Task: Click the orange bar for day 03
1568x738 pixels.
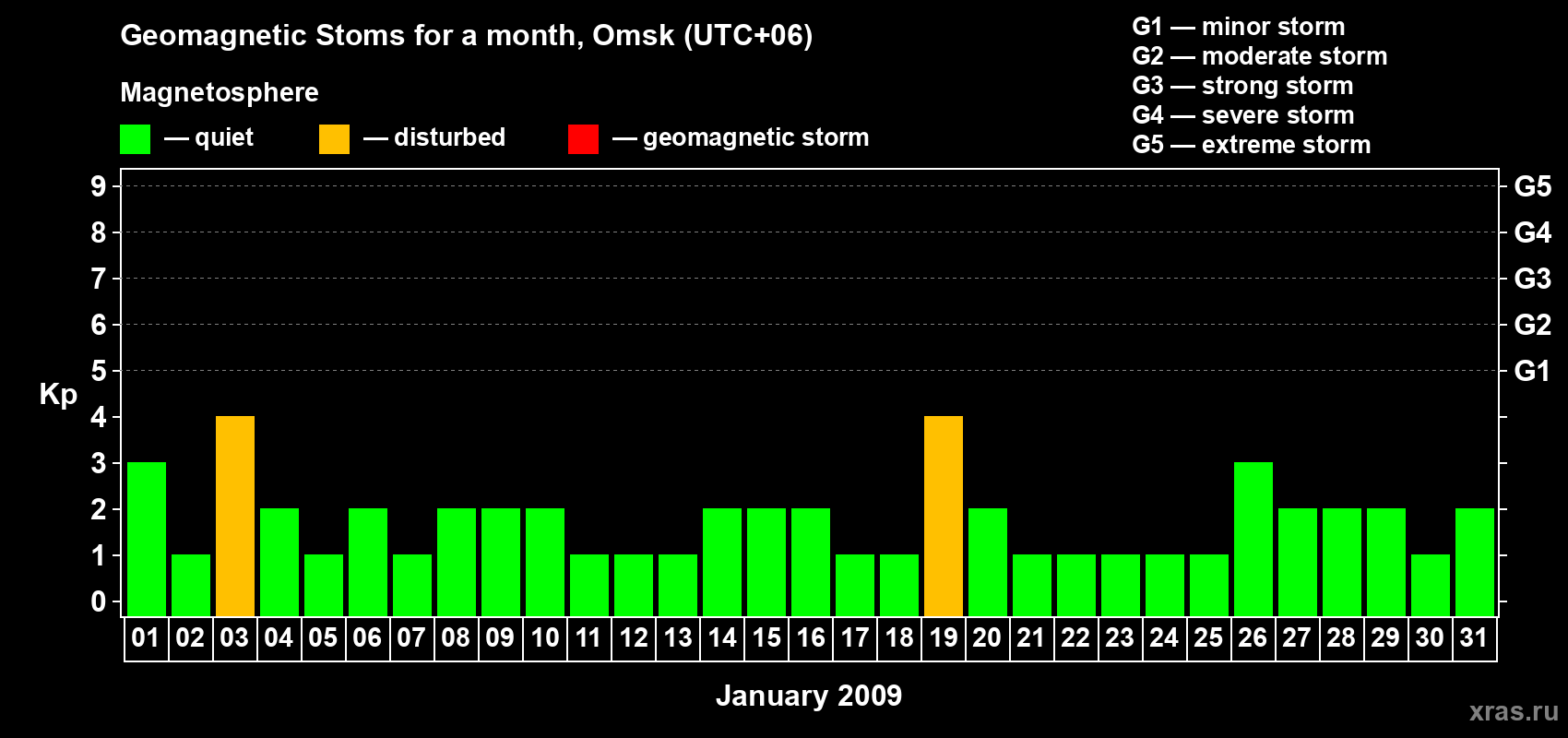Action: click(235, 517)
